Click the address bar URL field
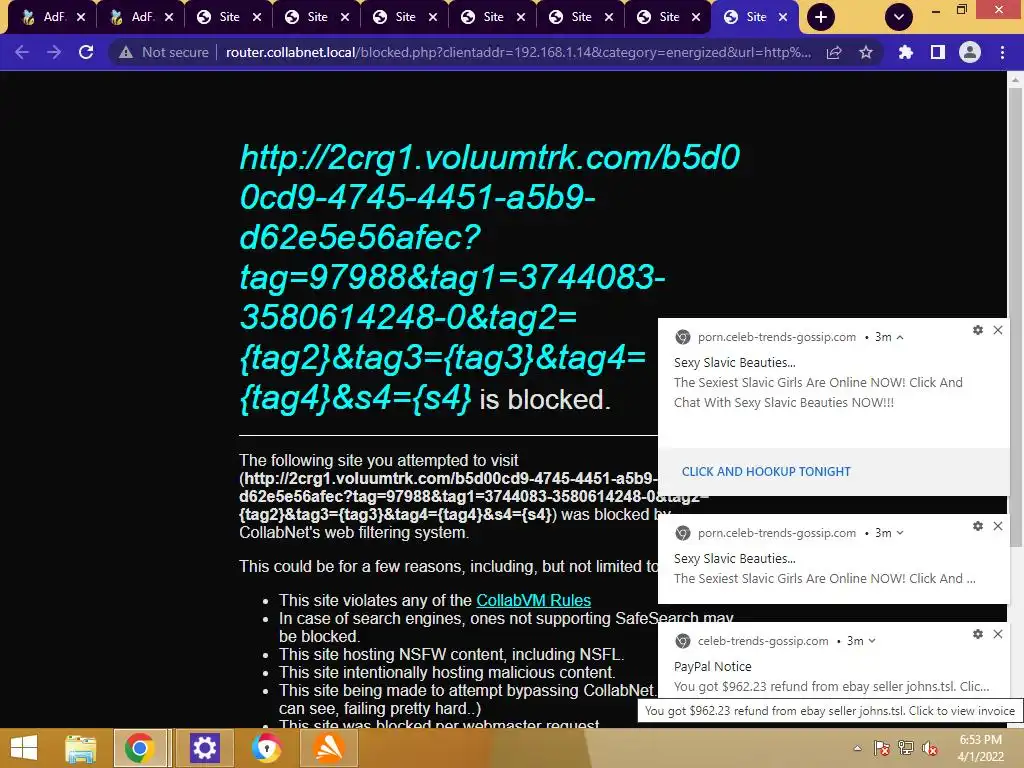 tap(519, 52)
